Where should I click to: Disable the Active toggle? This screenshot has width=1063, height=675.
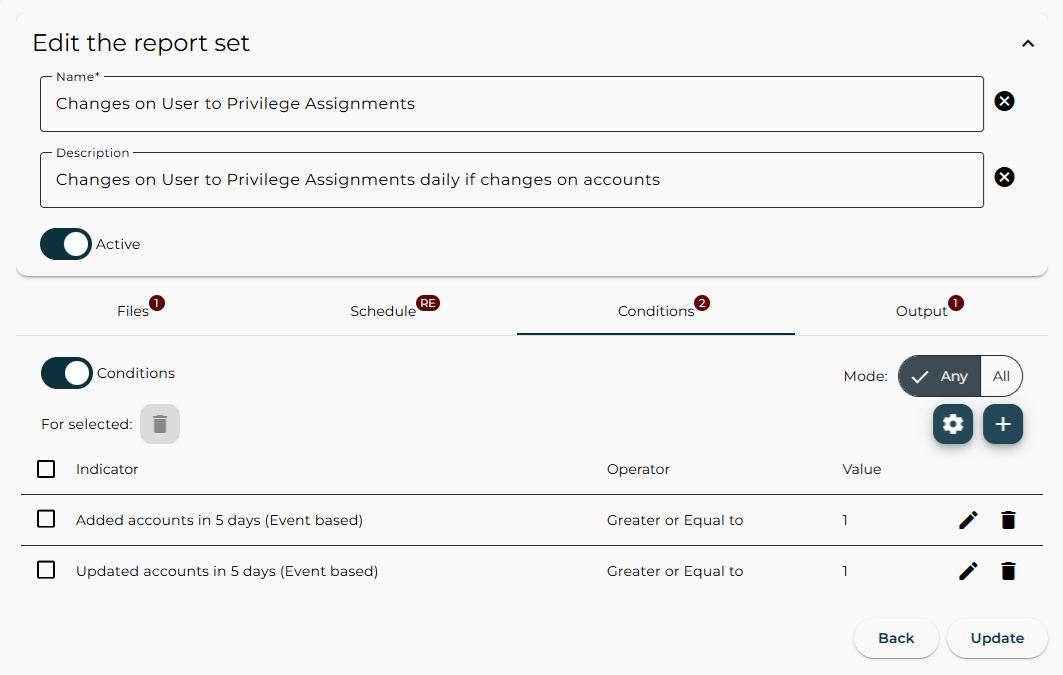click(65, 243)
